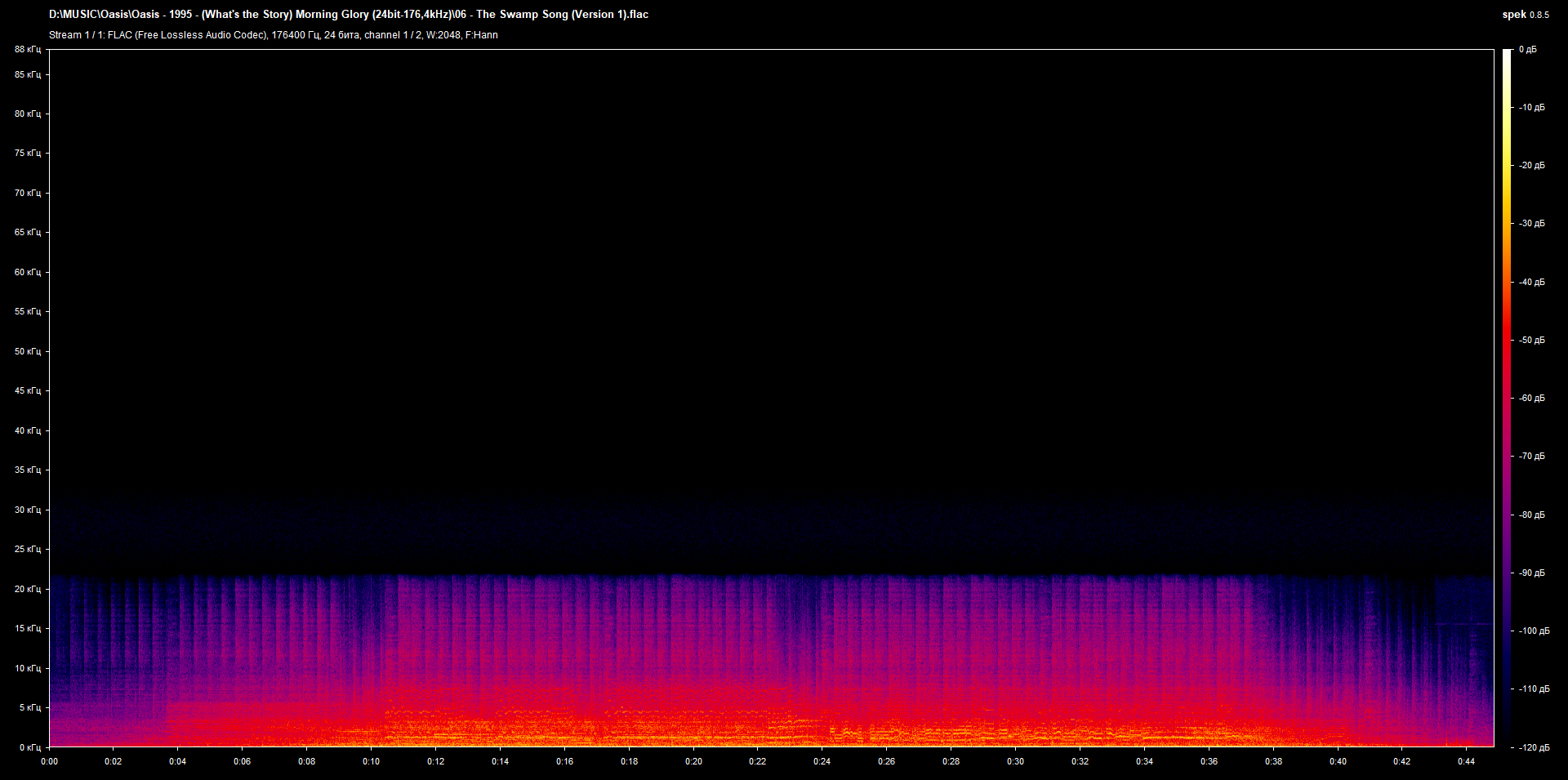This screenshot has height=780, width=1568.
Task: Click the -120 дБ level scale label
Action: tap(1534, 748)
